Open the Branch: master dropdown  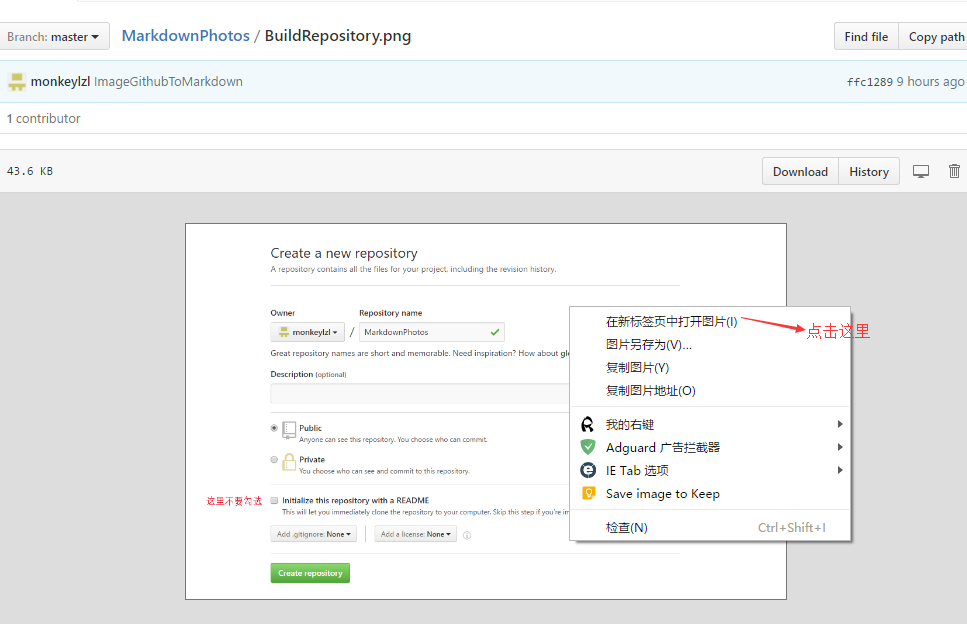54,36
